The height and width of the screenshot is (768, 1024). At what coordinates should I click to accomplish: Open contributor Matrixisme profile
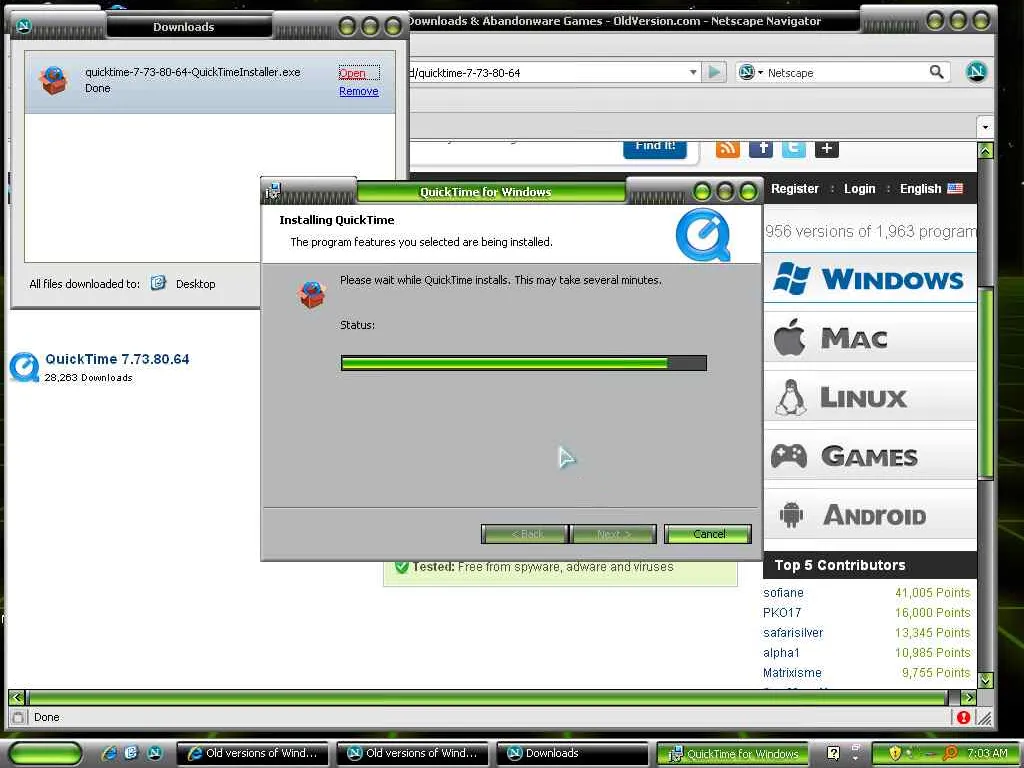click(792, 672)
